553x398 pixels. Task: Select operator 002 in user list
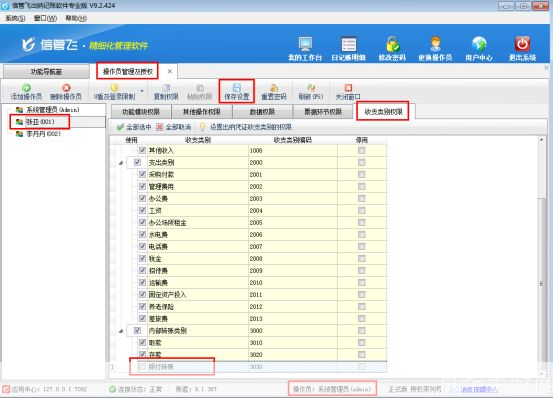click(x=43, y=134)
